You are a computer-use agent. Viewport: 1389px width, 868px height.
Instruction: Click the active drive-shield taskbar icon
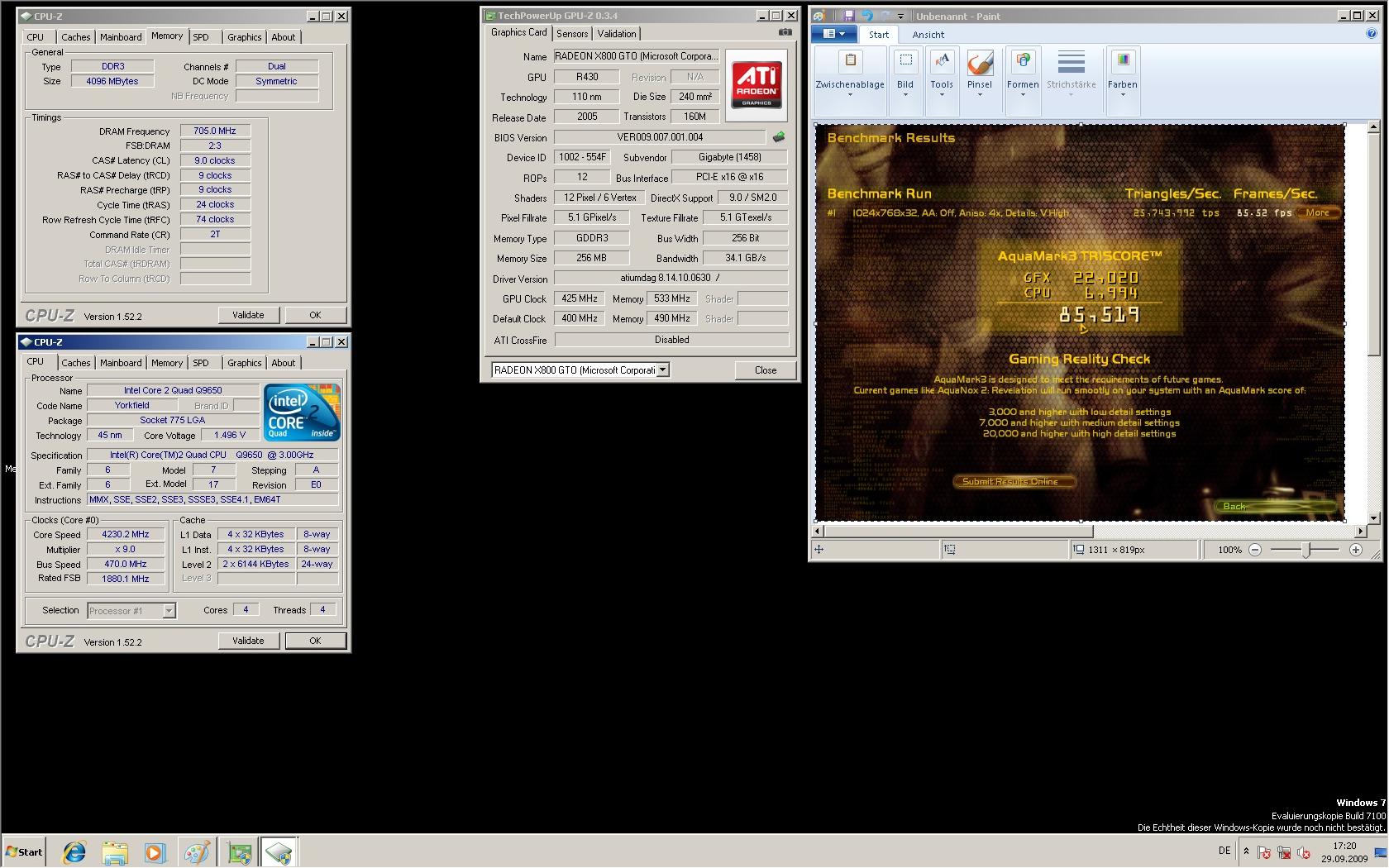pos(279,852)
